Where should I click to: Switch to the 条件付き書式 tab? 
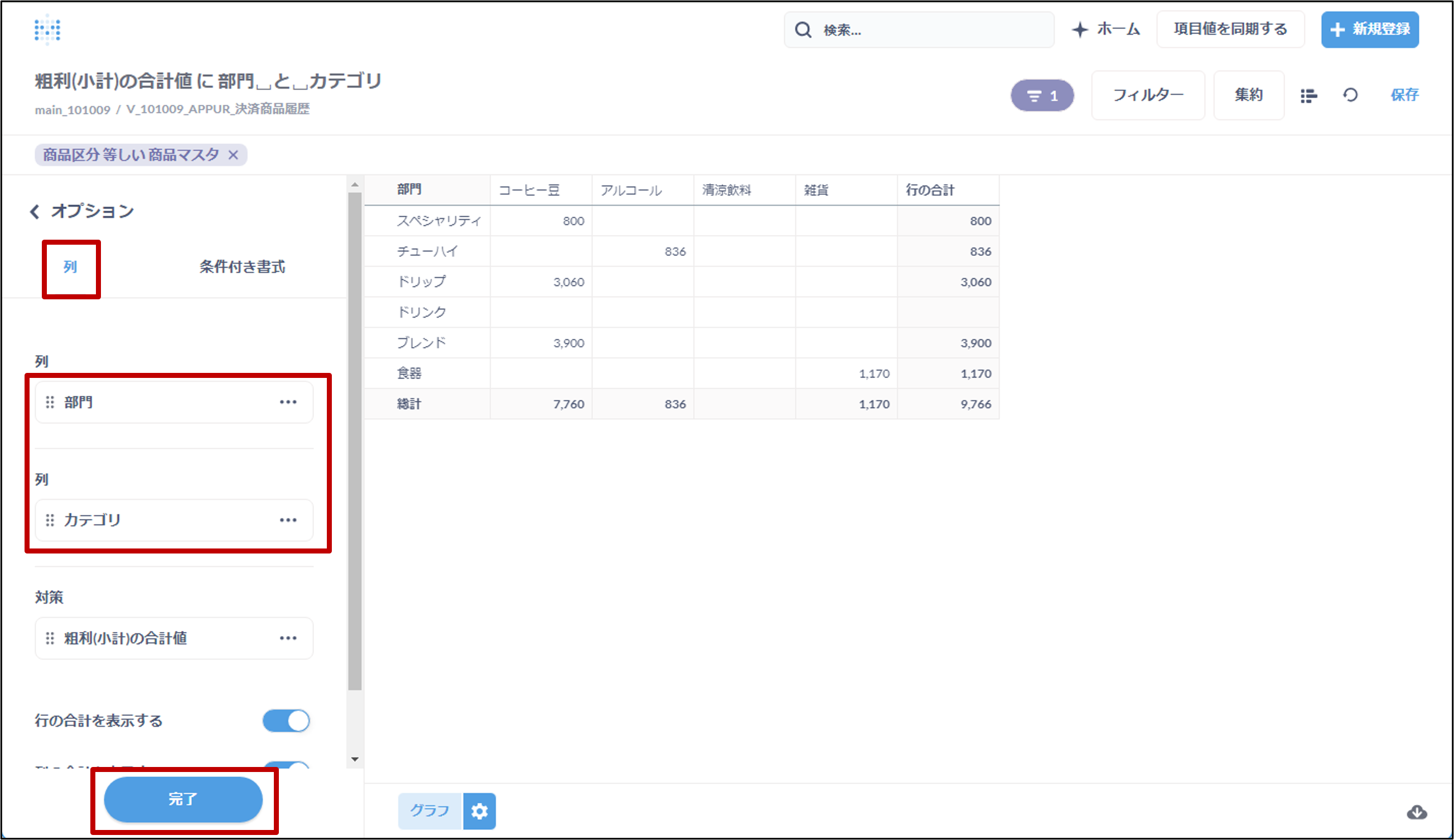click(242, 267)
